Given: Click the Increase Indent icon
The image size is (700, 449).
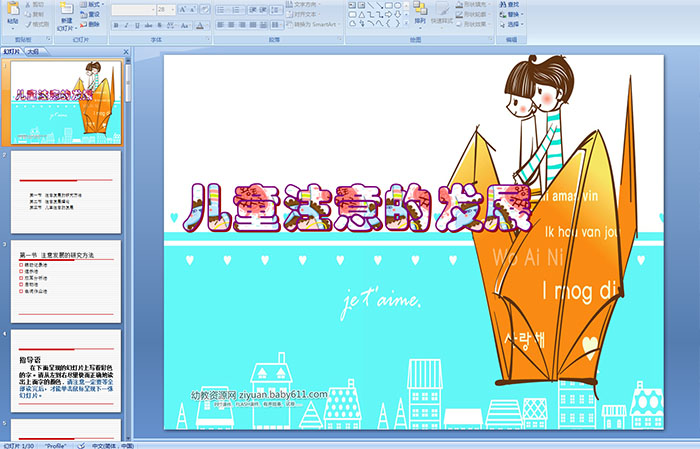Looking at the screenshot, I should pos(263,10).
